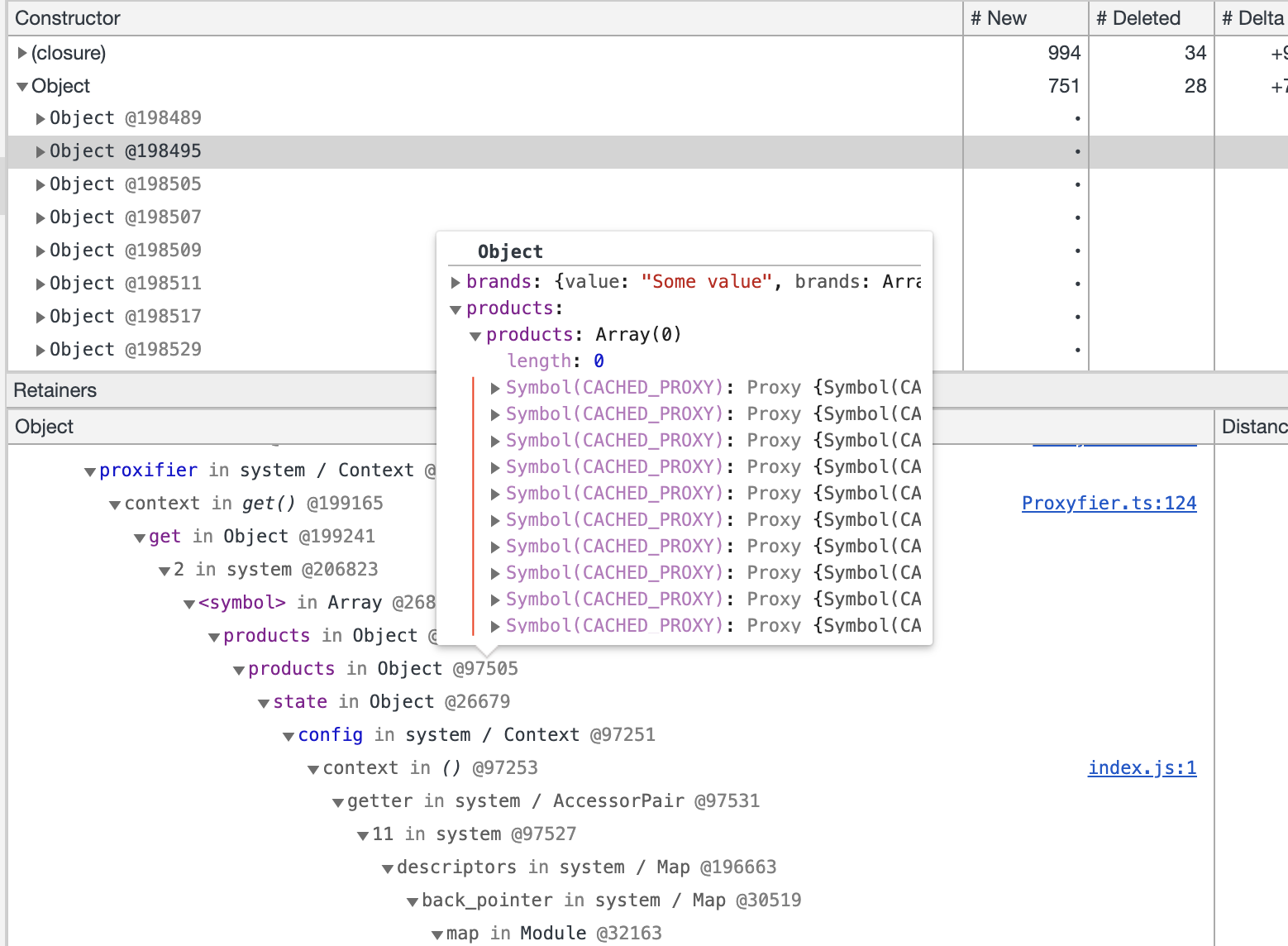Collapse state in Object @26679 retainer
This screenshot has height=946, width=1288.
(x=264, y=703)
